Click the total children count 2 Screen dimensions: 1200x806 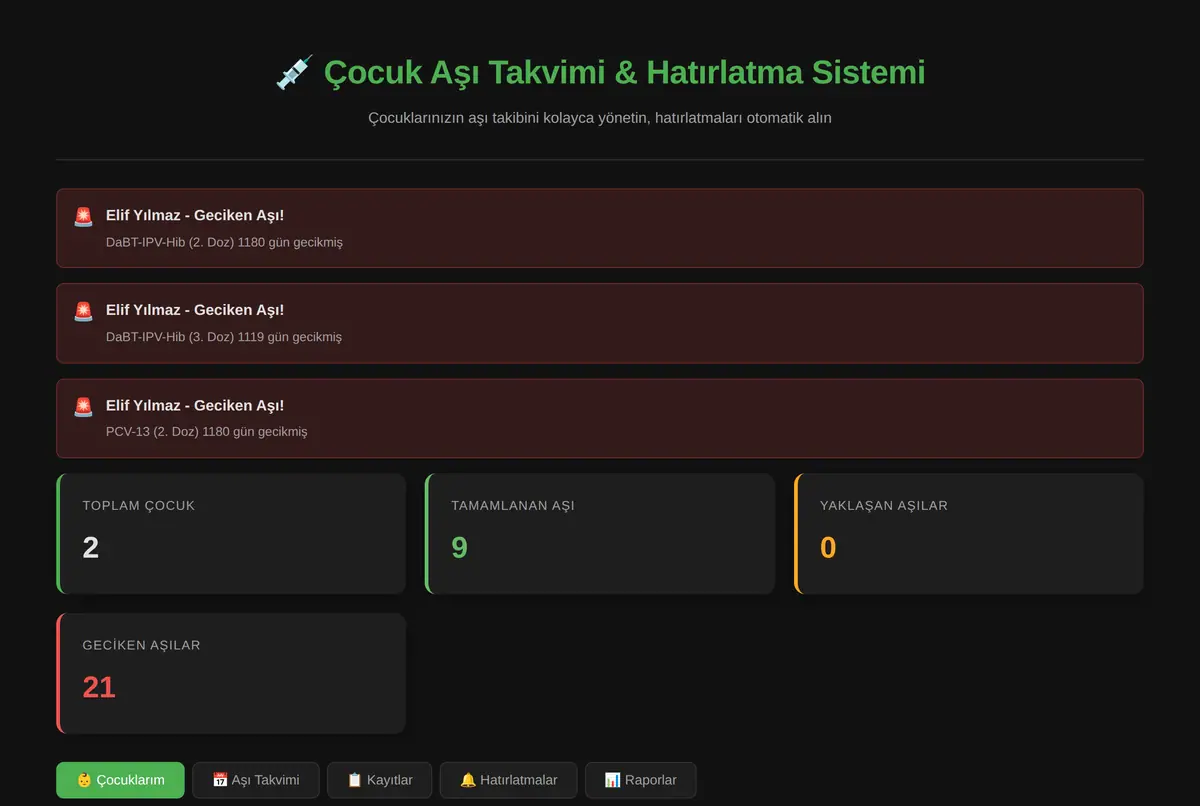pyautogui.click(x=91, y=547)
